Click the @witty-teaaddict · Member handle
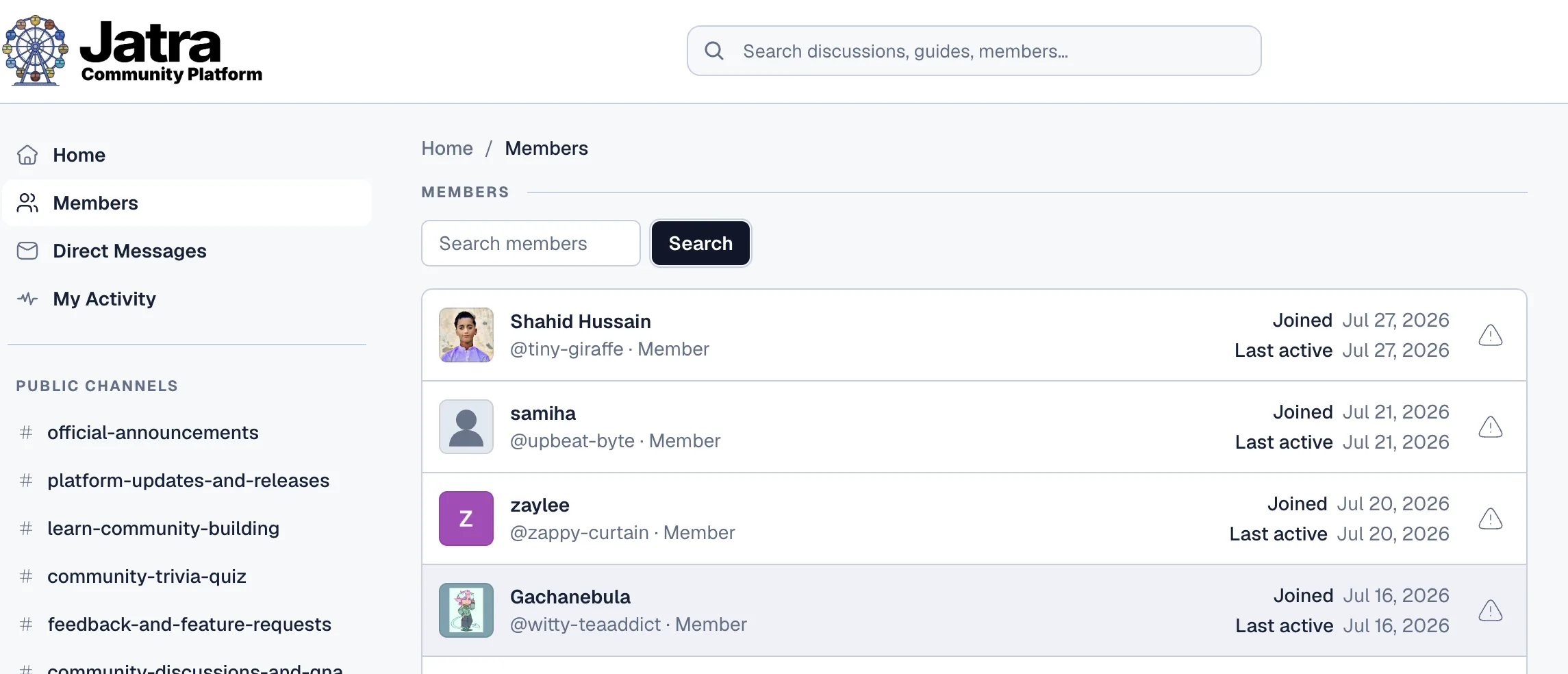The width and height of the screenshot is (1568, 674). point(629,624)
